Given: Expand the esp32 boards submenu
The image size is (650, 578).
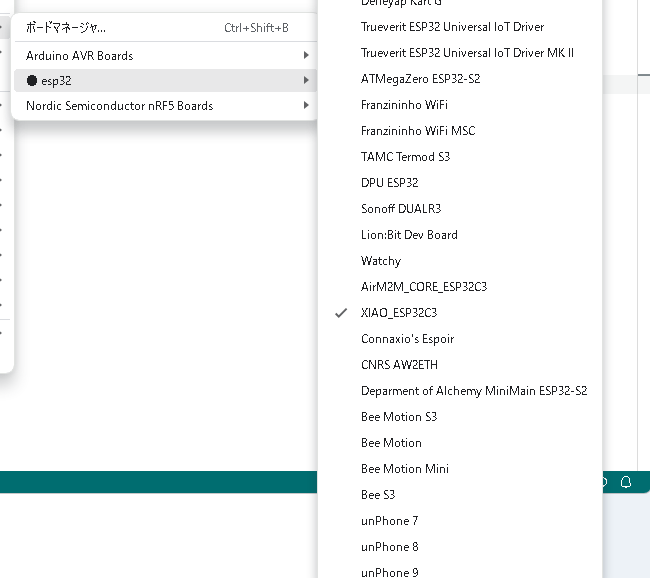Looking at the screenshot, I should point(165,80).
